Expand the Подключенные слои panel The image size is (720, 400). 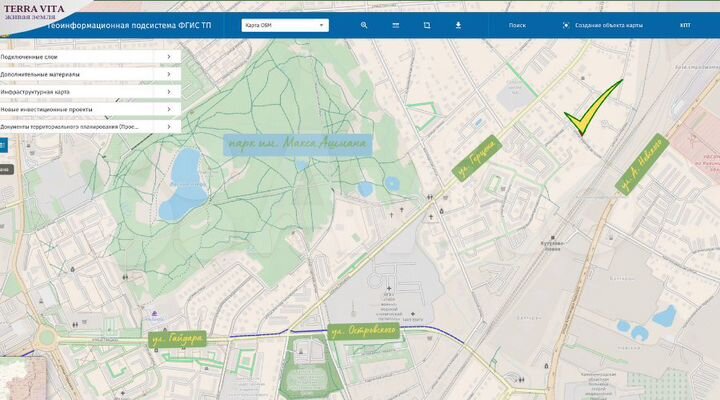(x=86, y=57)
